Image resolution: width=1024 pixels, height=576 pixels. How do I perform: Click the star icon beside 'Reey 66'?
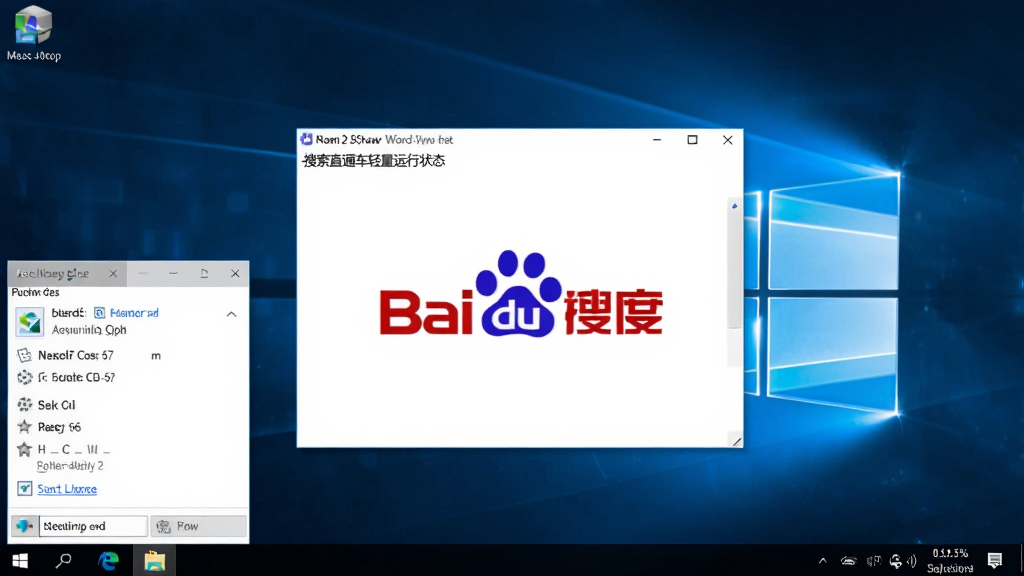24,427
